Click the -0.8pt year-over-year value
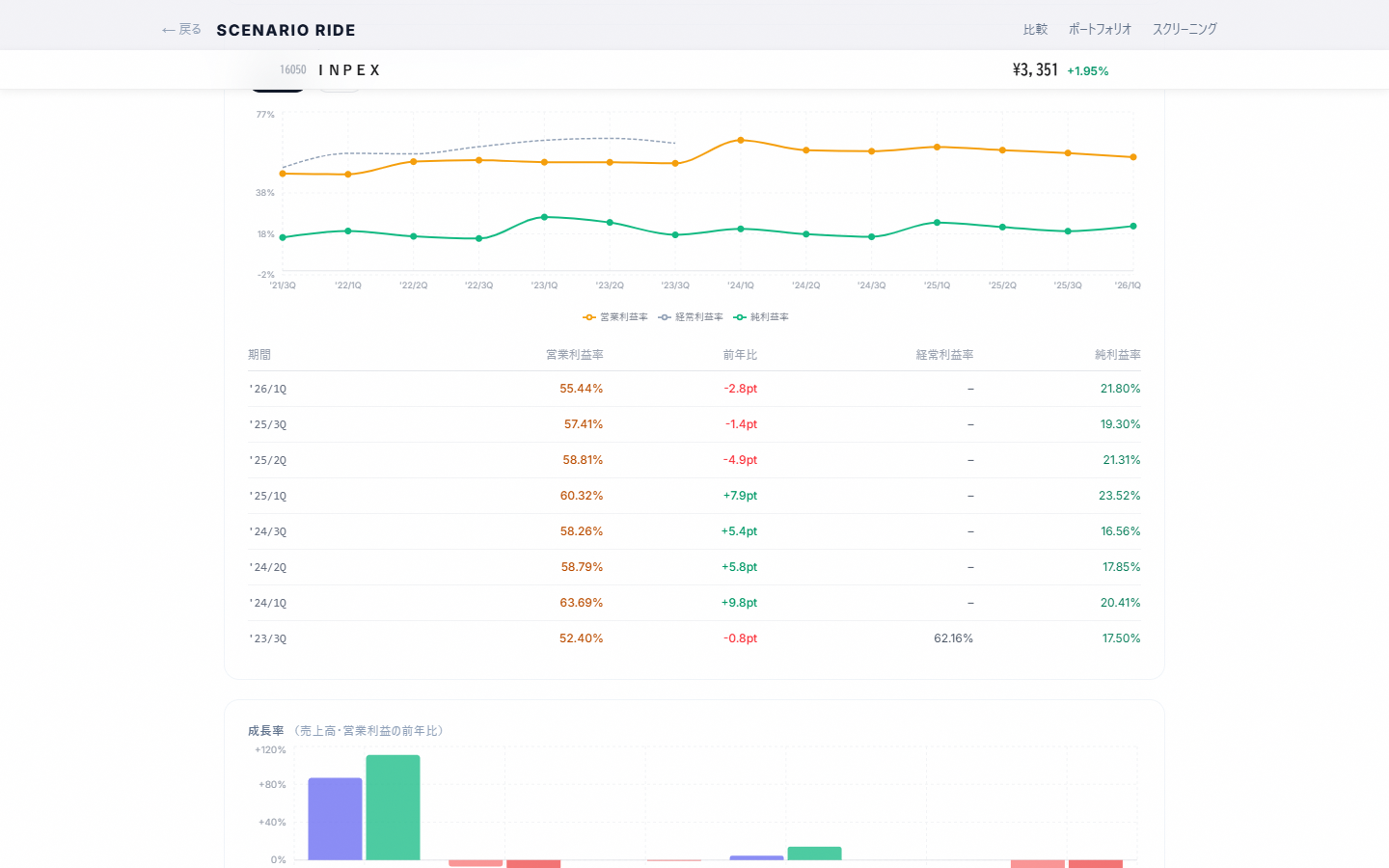1389x868 pixels. point(741,638)
